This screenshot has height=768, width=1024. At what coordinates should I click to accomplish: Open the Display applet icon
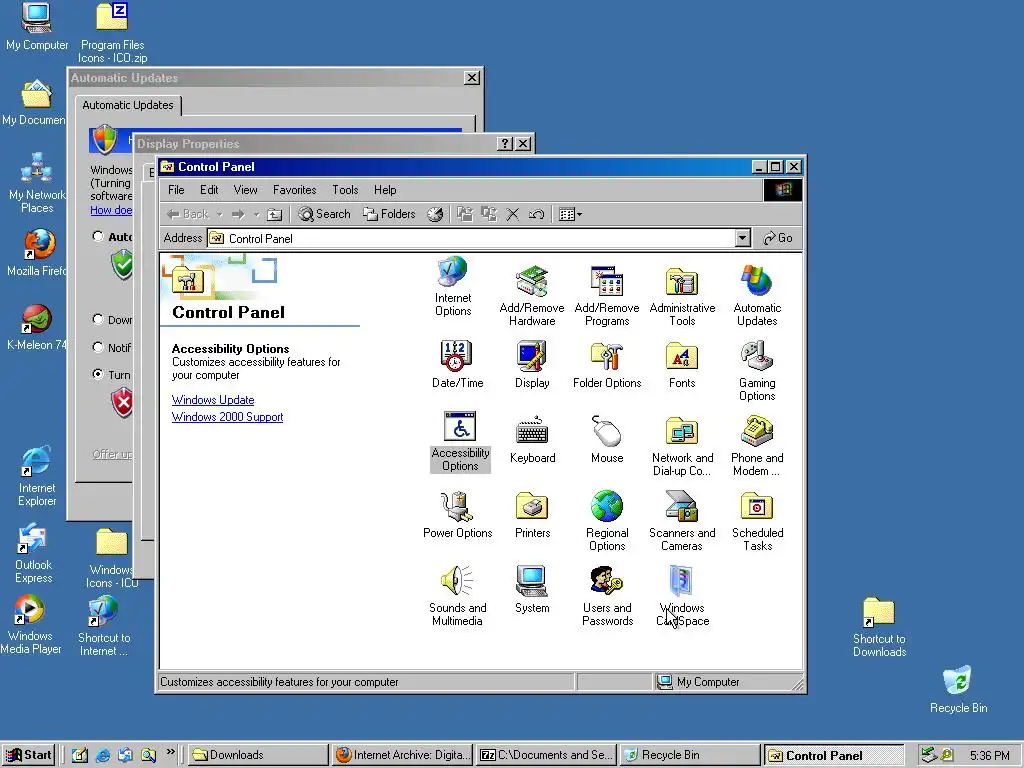pos(532,364)
